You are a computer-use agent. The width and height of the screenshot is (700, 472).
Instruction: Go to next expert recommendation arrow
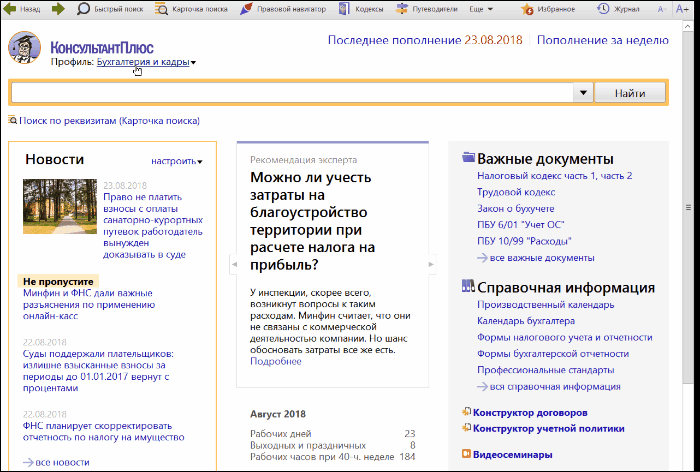pyautogui.click(x=432, y=264)
